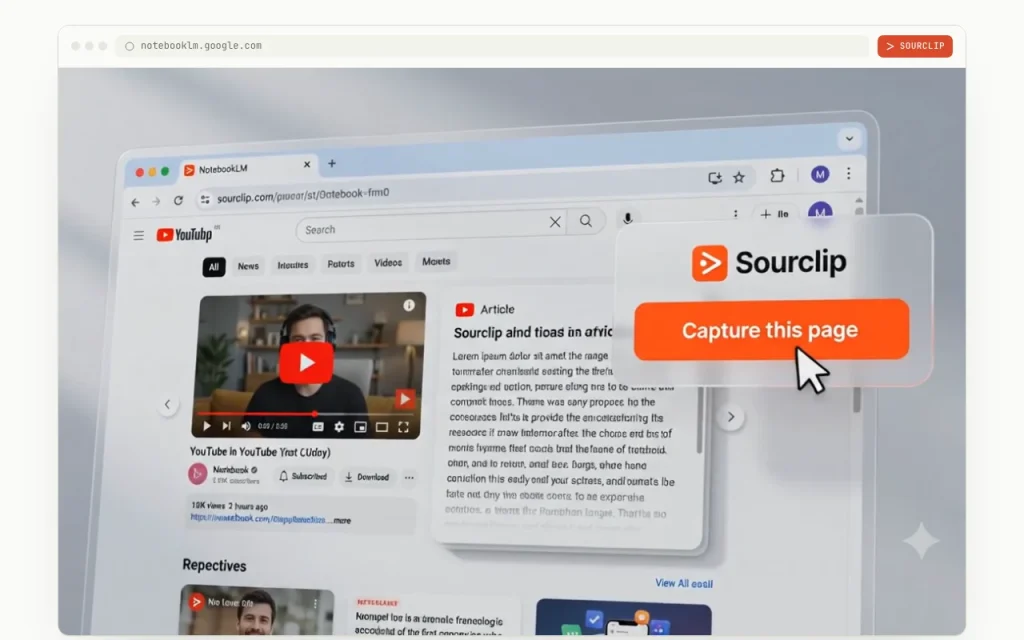Viewport: 1024px width, 640px height.
Task: Expand the tab search chevron dropdown
Action: tap(849, 138)
